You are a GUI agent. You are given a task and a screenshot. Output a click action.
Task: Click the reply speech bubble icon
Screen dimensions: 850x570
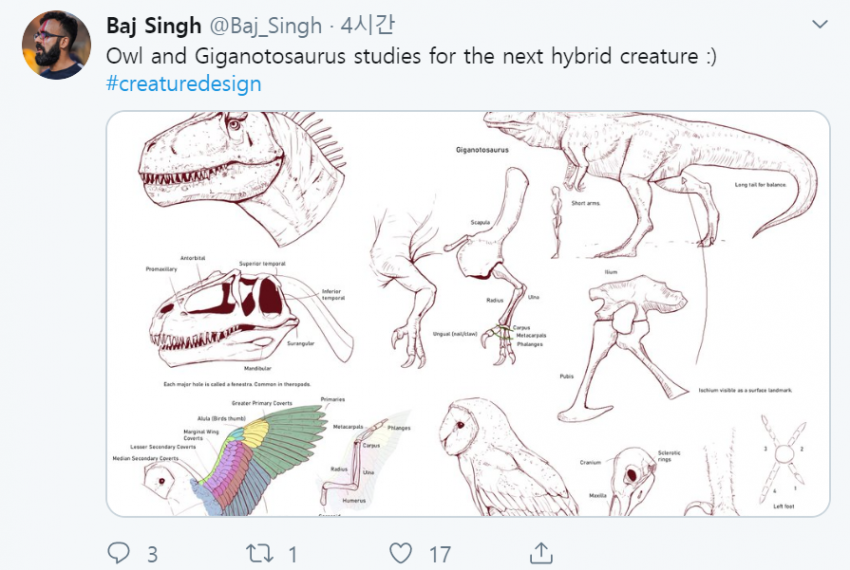(x=119, y=552)
